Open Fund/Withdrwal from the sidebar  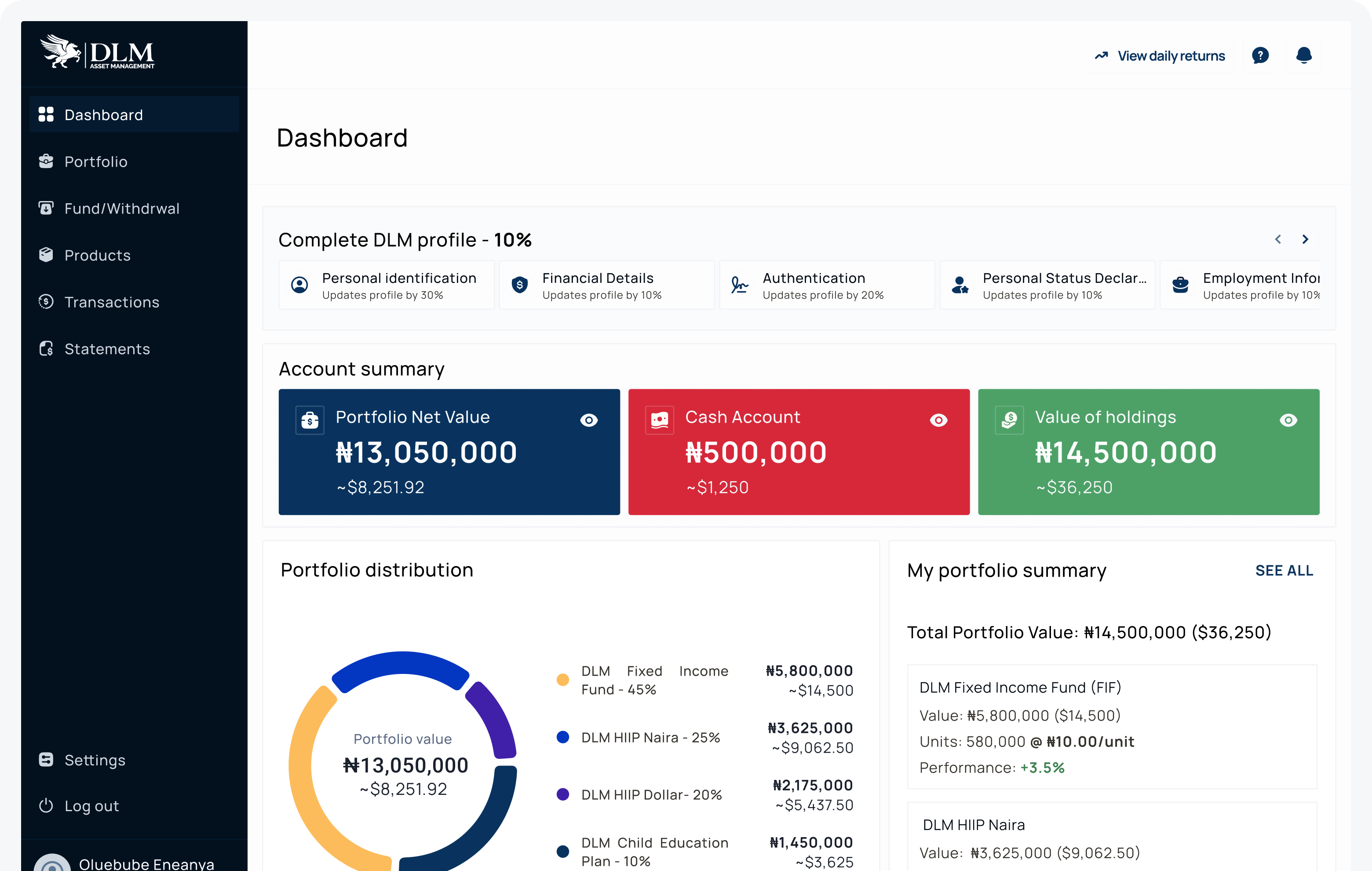coord(121,208)
